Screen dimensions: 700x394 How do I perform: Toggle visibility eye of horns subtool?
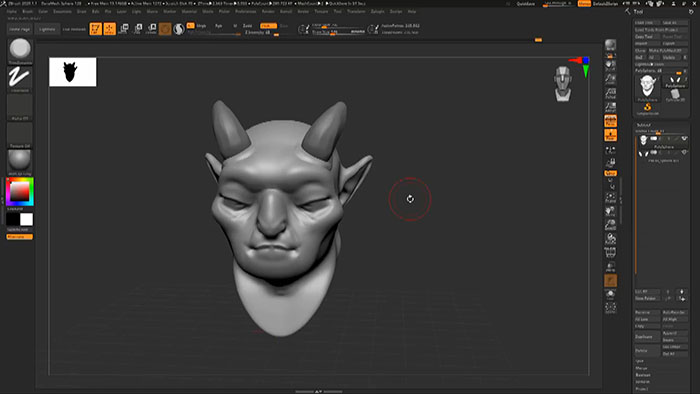click(684, 153)
